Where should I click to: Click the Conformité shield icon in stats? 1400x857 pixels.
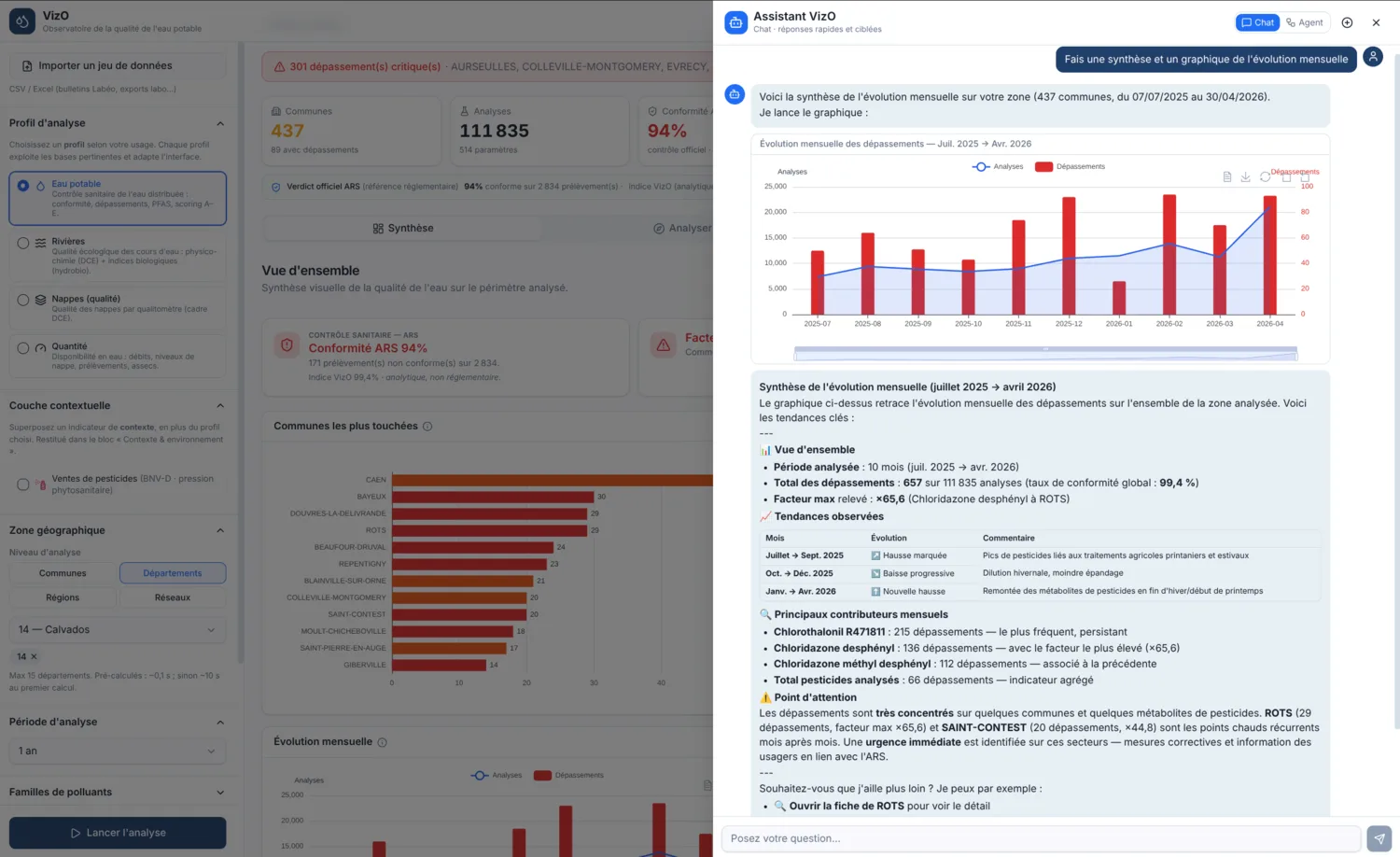pyautogui.click(x=652, y=111)
